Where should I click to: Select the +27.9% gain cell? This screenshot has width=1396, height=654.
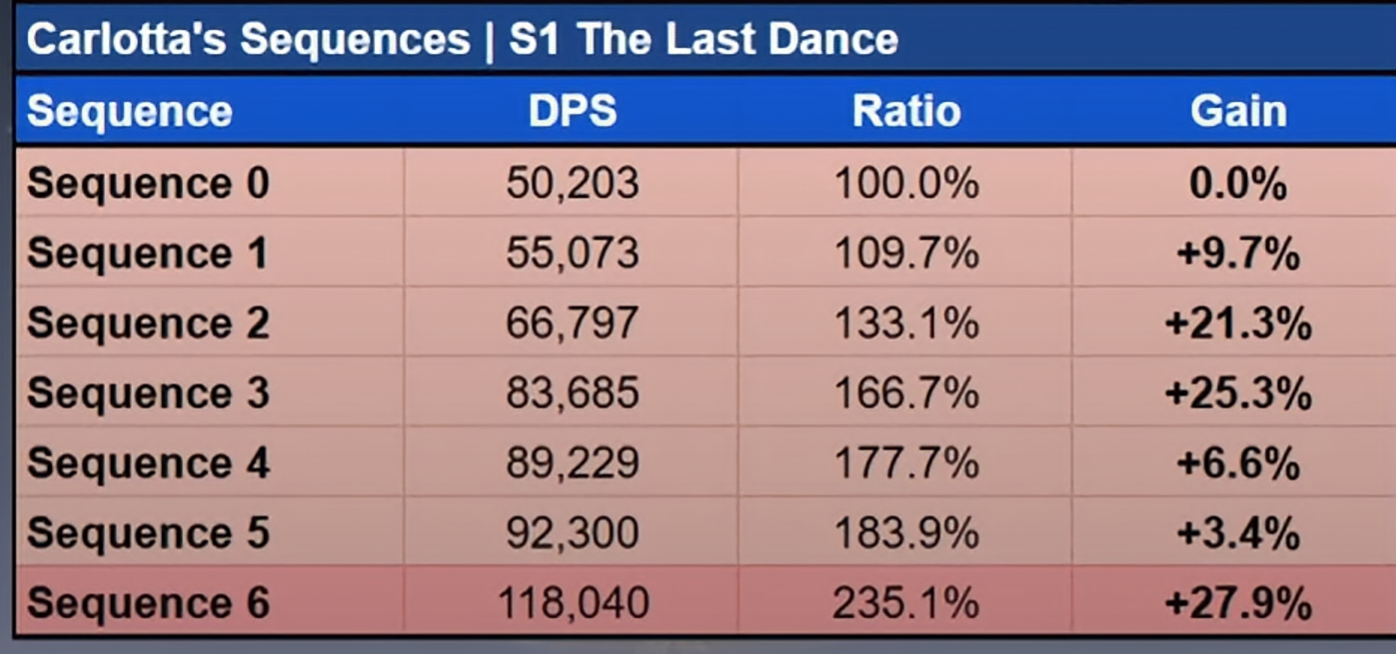(x=1238, y=602)
